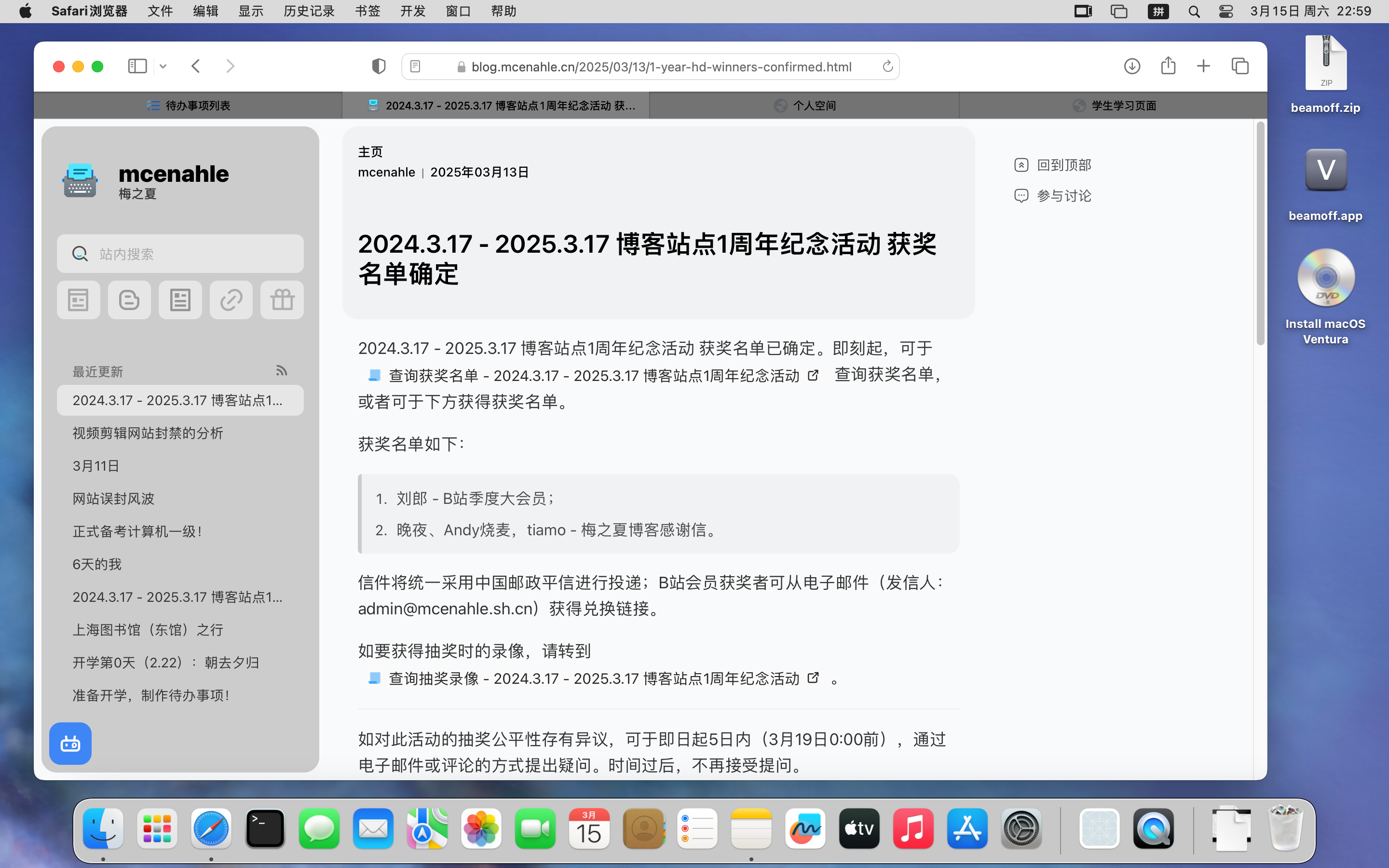Switch the Pinyin input method indicator

1157,12
